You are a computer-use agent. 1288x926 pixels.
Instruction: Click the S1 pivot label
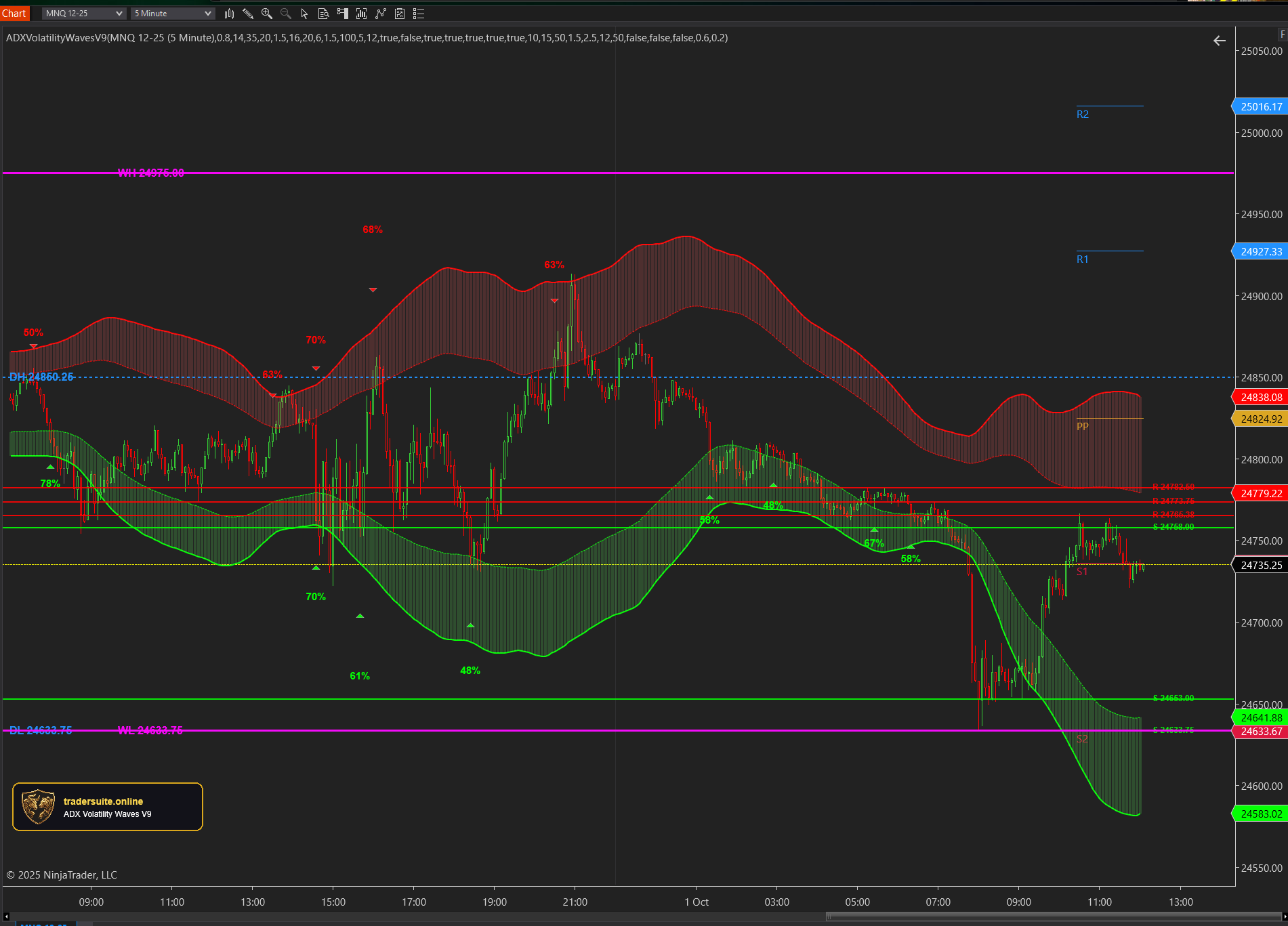pos(1082,572)
